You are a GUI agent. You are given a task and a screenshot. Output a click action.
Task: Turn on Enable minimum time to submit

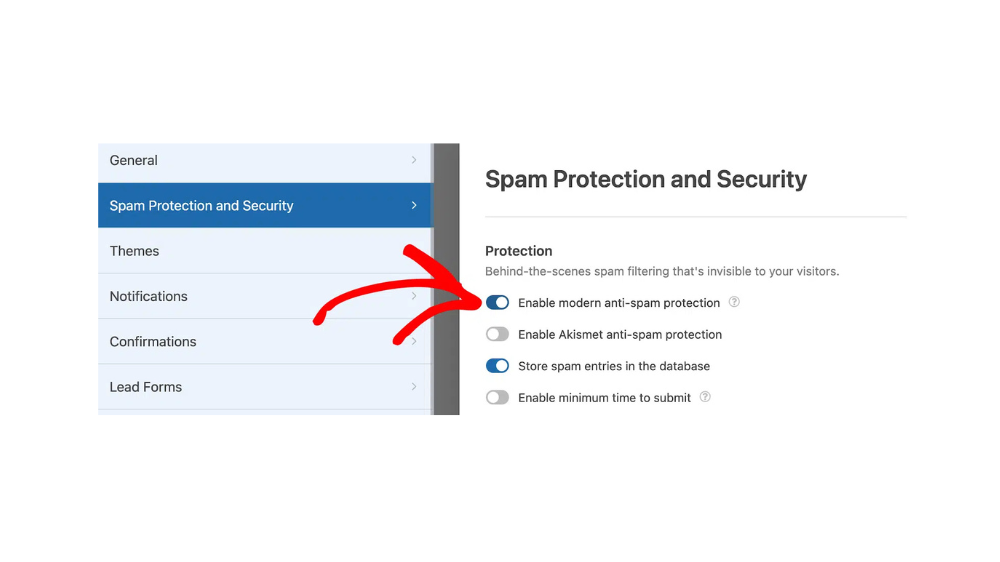497,397
